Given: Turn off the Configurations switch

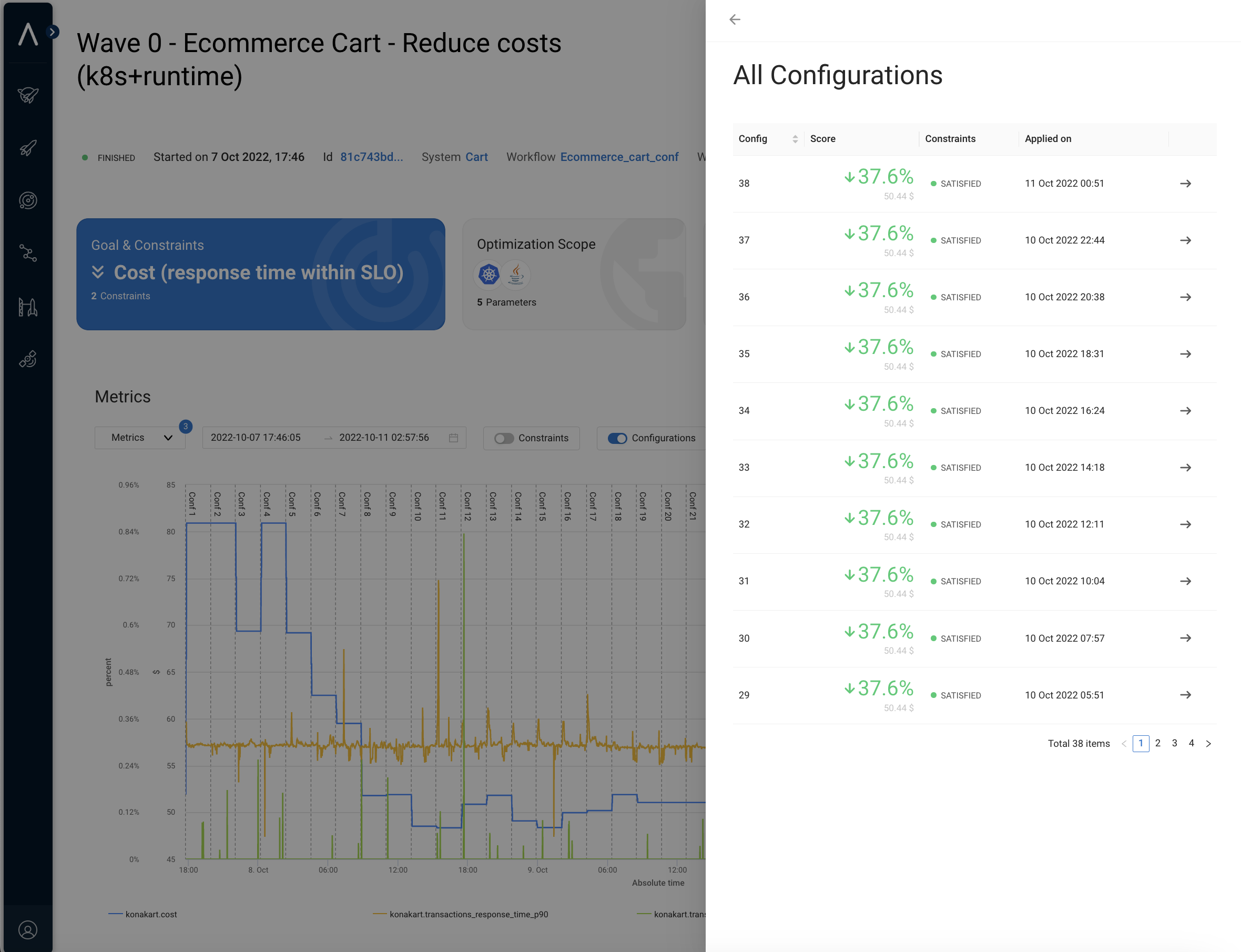Looking at the screenshot, I should tap(617, 439).
